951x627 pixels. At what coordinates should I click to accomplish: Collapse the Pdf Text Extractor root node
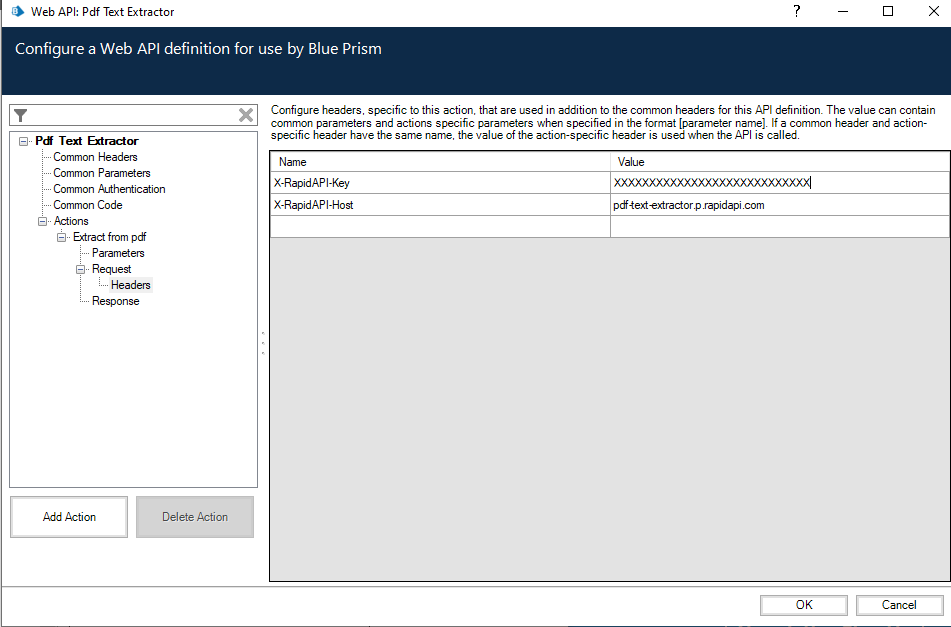point(24,141)
